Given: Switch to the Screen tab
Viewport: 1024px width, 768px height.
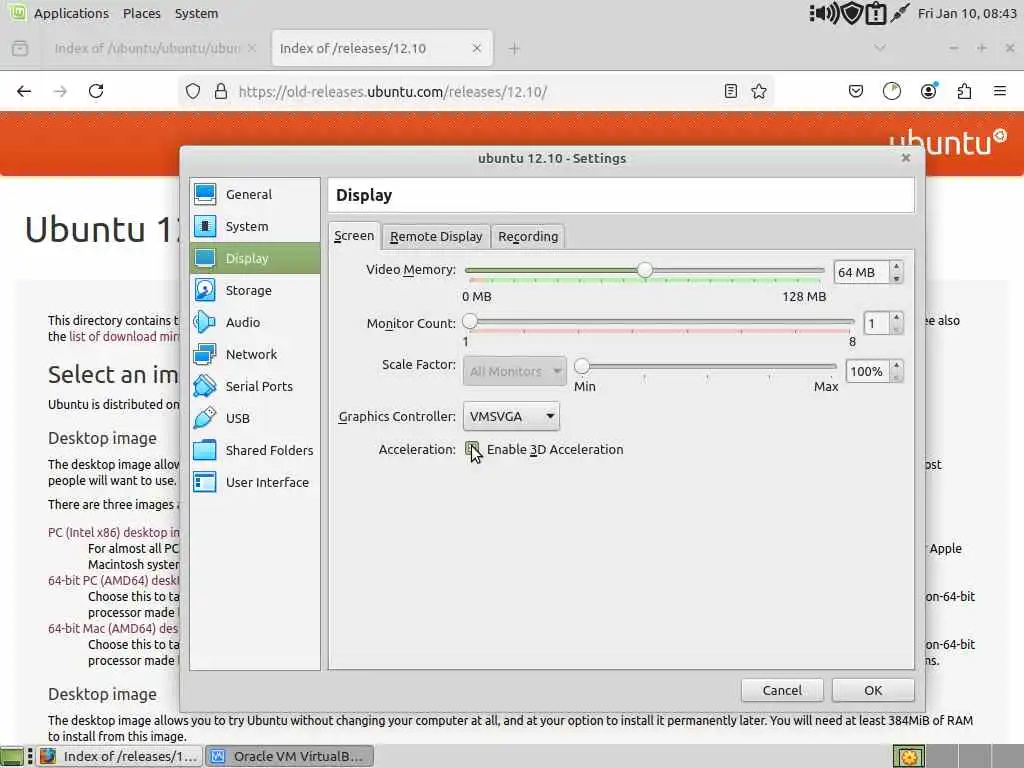Looking at the screenshot, I should click(x=354, y=236).
